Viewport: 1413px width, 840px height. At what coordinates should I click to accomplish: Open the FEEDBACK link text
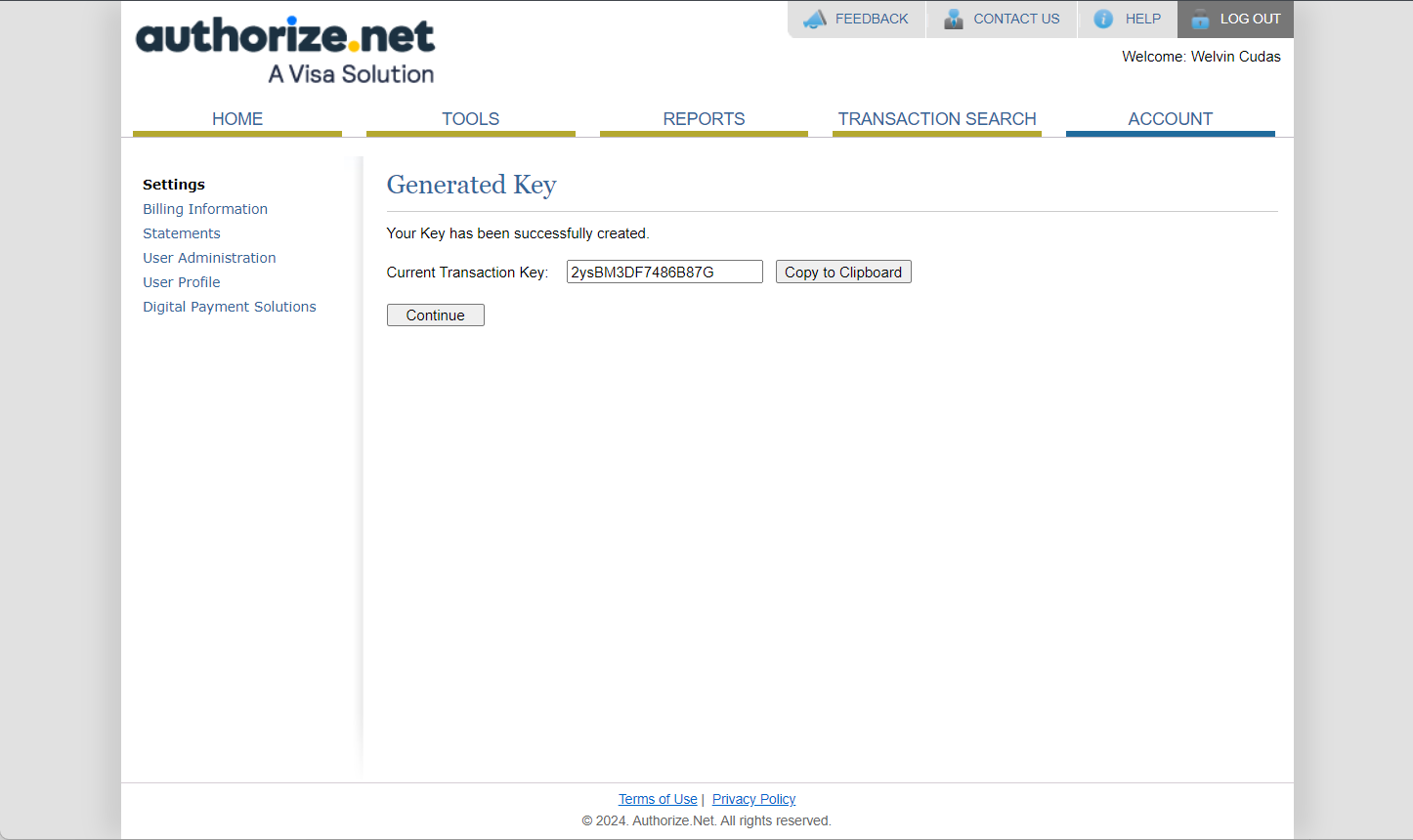coord(872,19)
